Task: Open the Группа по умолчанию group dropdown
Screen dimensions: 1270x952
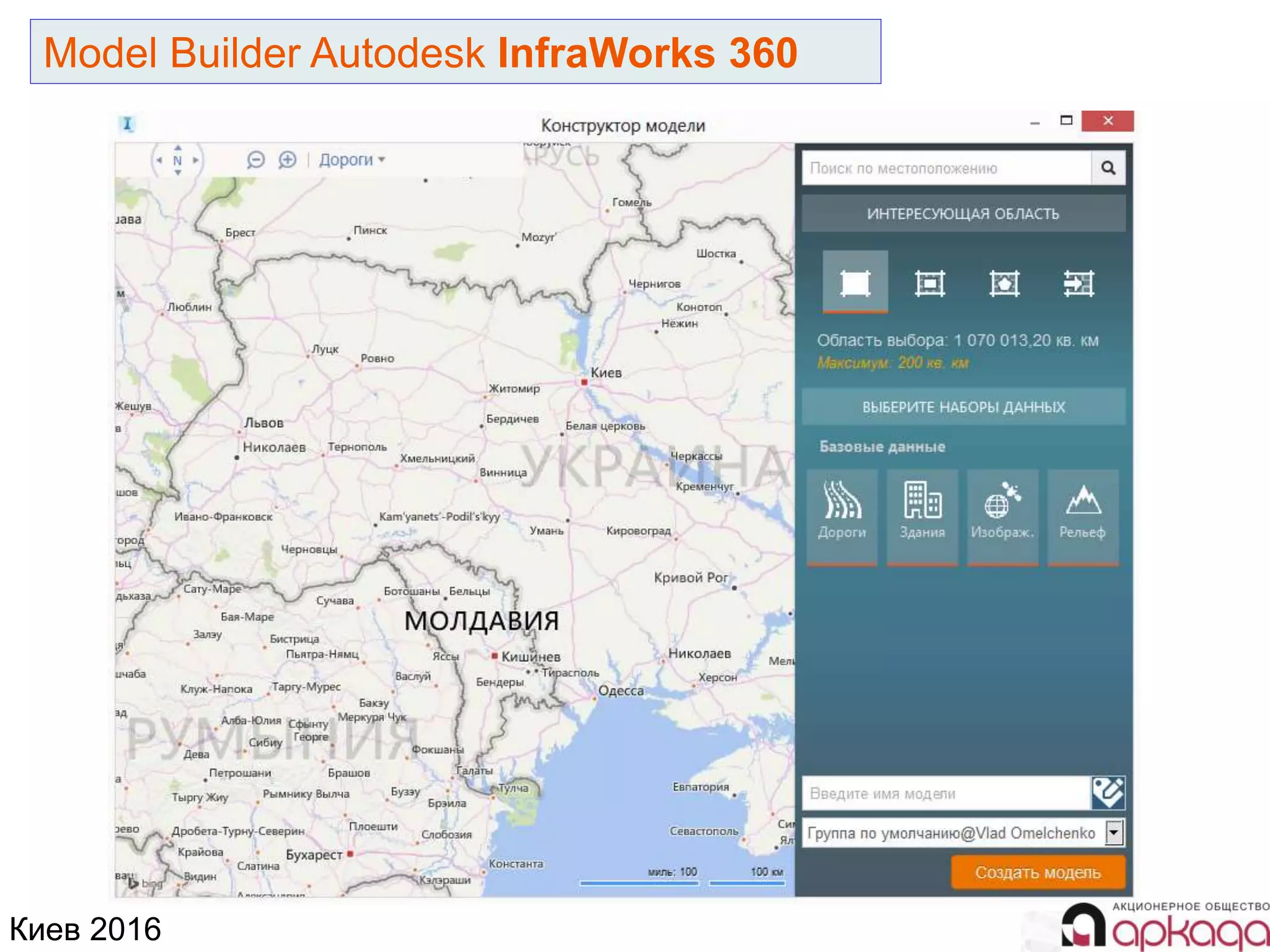Action: 1114,833
